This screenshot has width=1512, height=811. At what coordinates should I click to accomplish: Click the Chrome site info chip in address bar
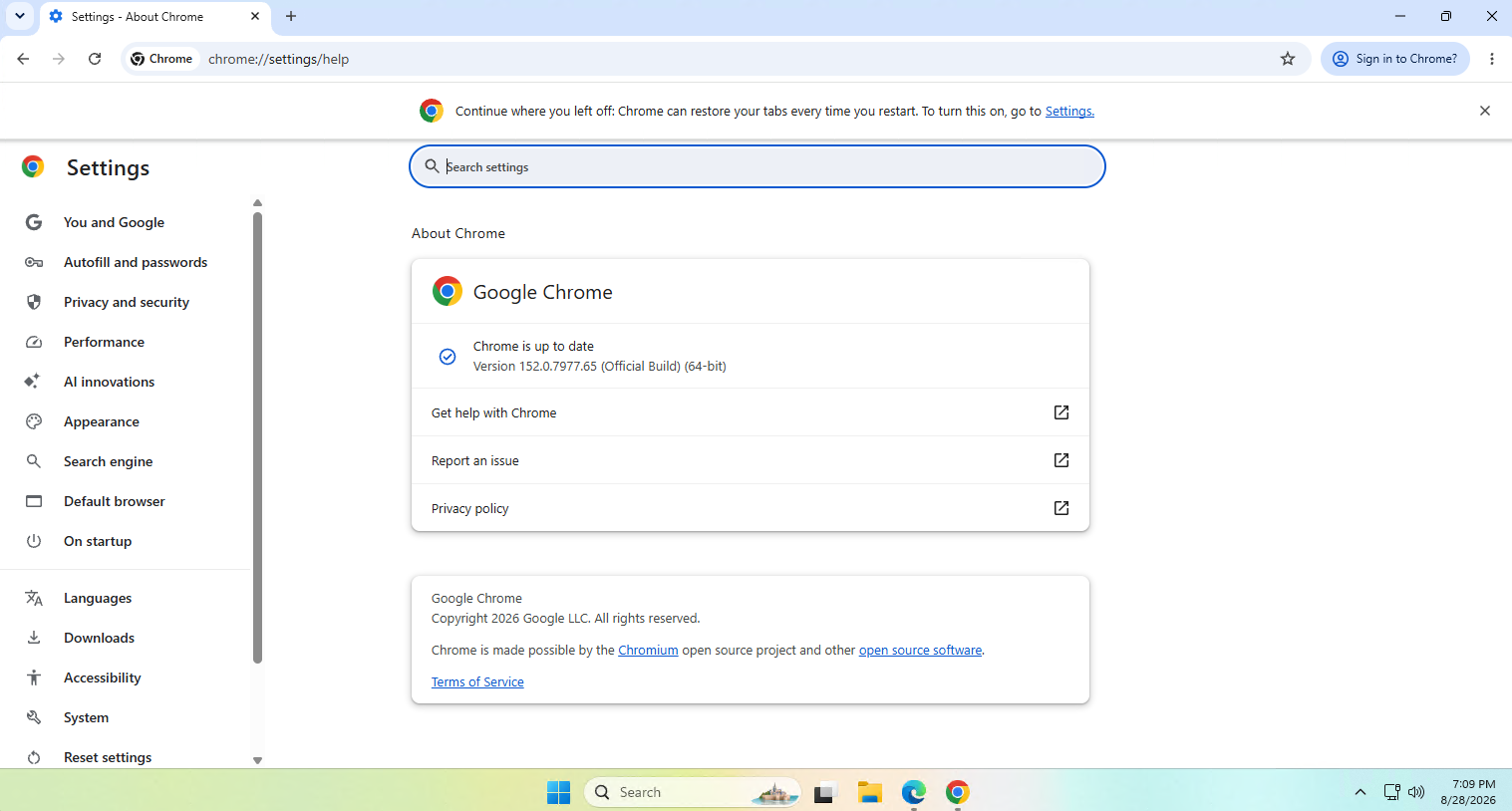click(x=161, y=59)
